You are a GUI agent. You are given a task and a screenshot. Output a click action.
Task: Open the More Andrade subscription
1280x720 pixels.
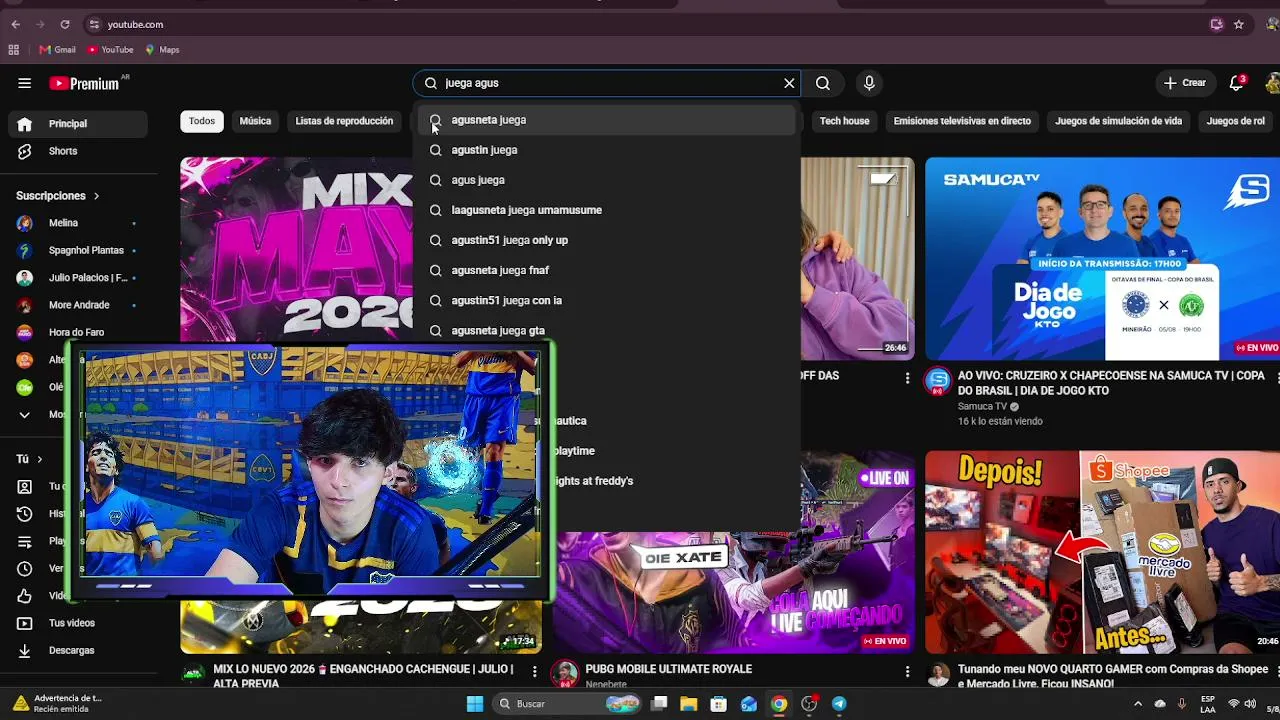click(80, 305)
